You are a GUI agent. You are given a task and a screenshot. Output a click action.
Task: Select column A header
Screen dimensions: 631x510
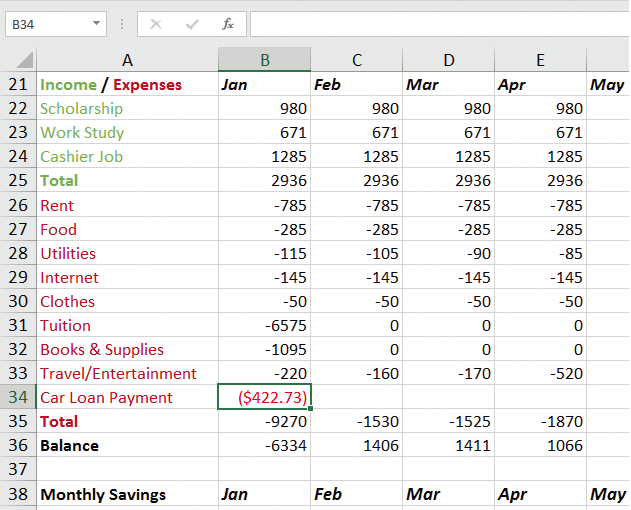point(128,60)
